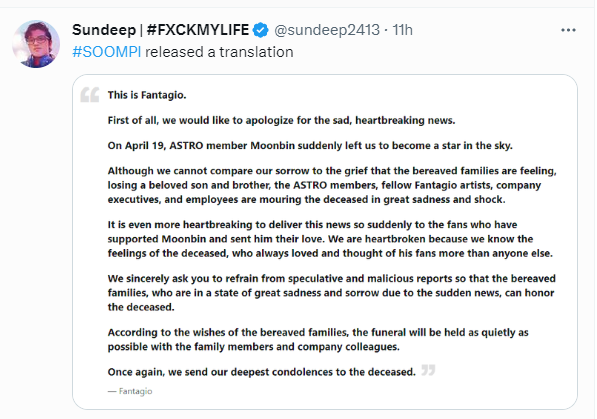597x419 pixels.
Task: Click the display name Sundeep | #FXCKMYLIFE
Action: tap(160, 30)
